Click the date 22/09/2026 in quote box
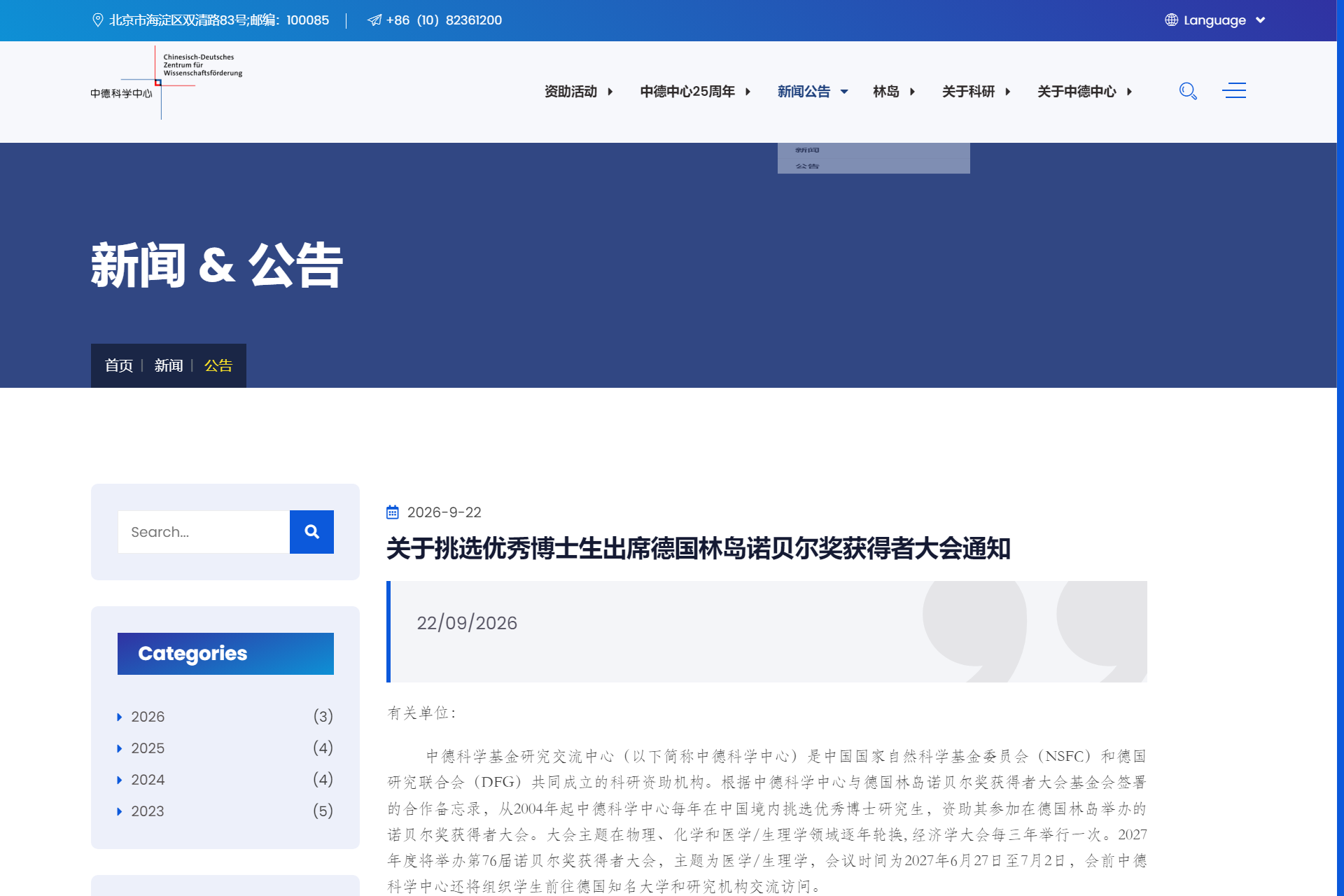The height and width of the screenshot is (896, 1344). click(x=467, y=623)
